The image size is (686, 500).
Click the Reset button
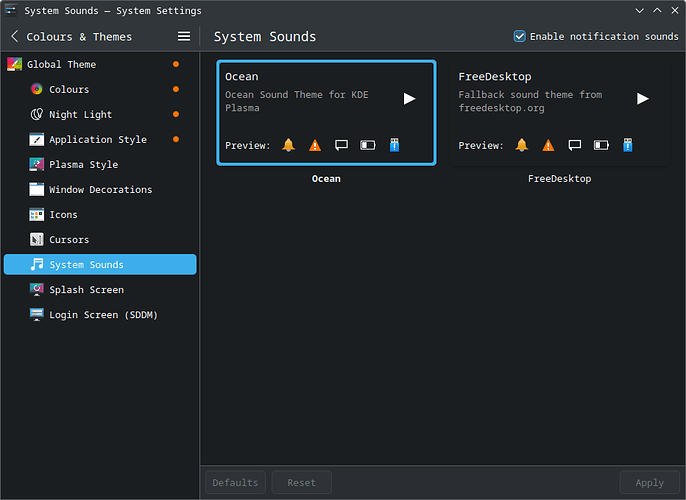pos(301,483)
